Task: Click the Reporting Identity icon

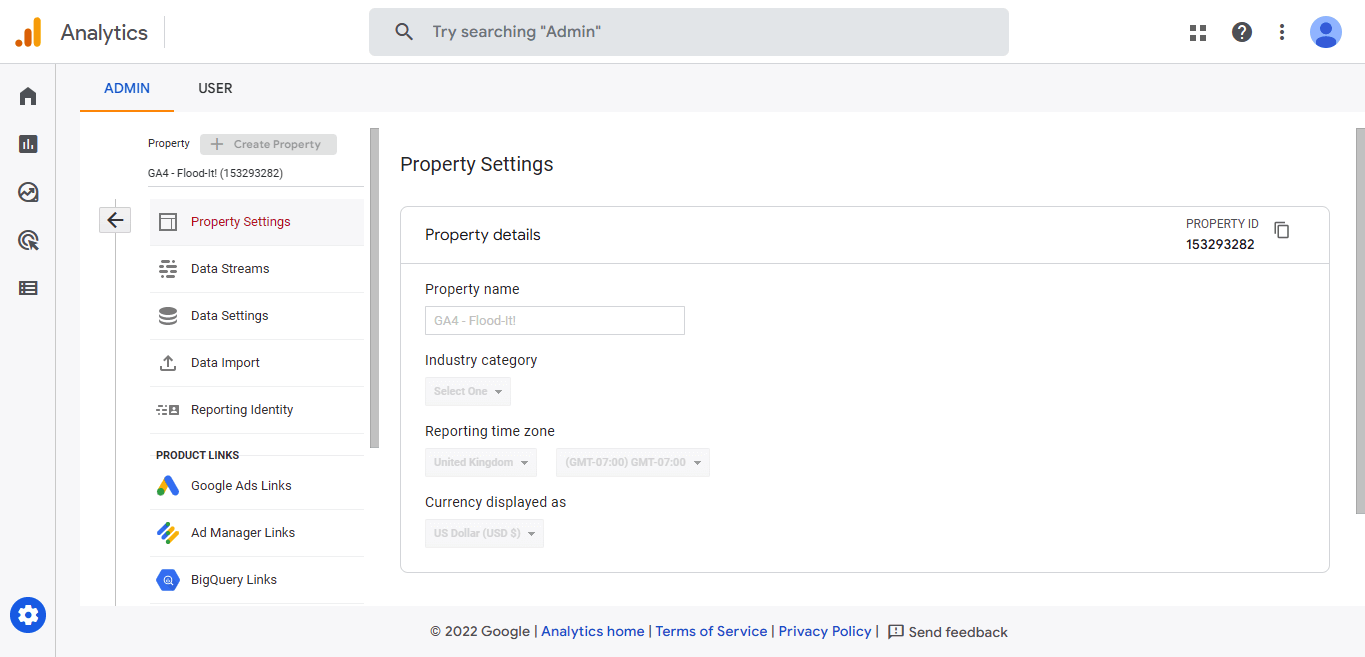Action: click(x=168, y=410)
